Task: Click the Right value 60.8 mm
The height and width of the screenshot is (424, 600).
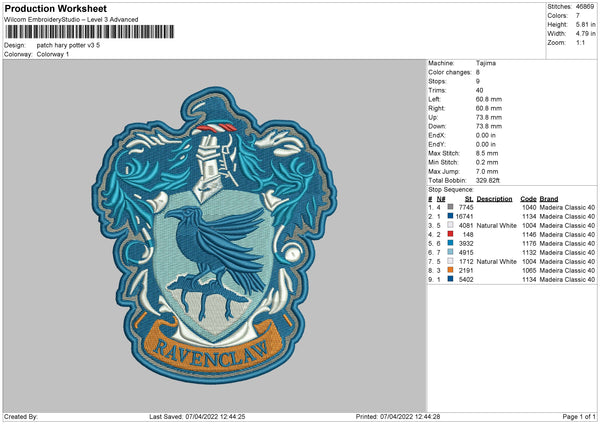Action: 489,108
